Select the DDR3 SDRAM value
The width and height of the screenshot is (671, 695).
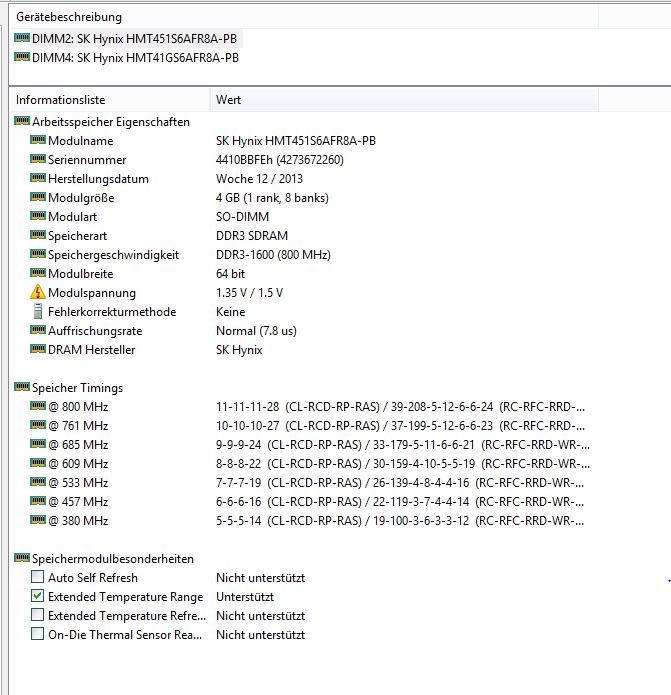(x=252, y=236)
